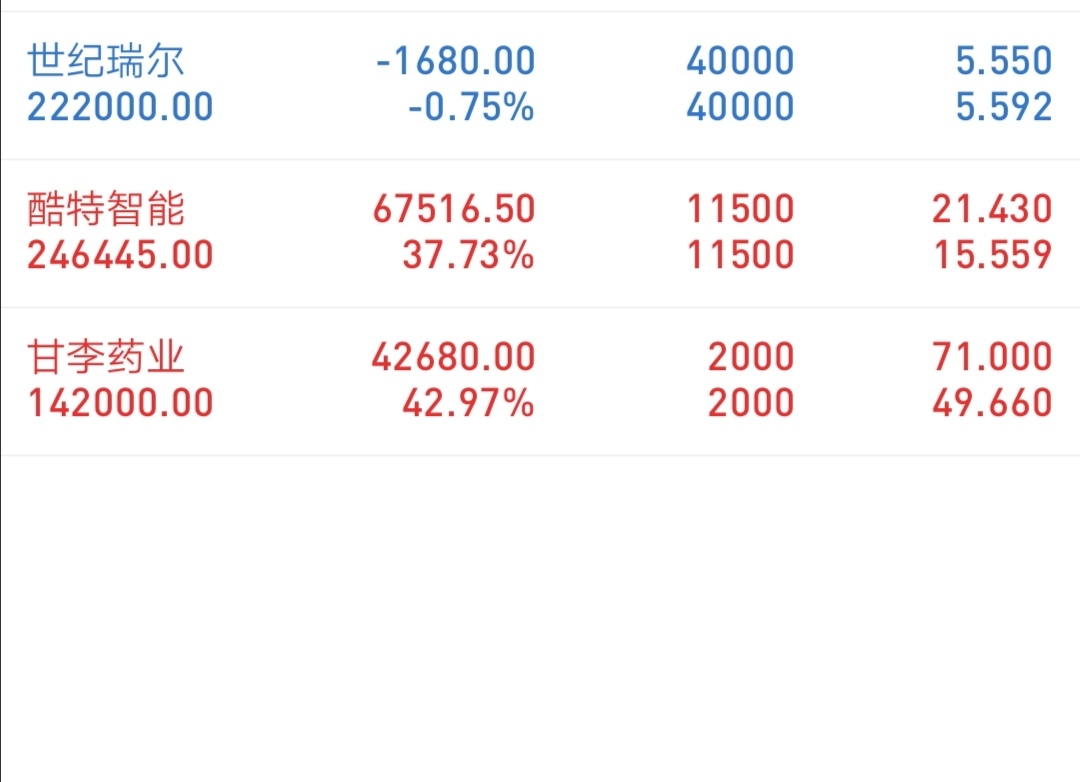Tap 甘李药业 profit amount 42680.00

point(454,357)
